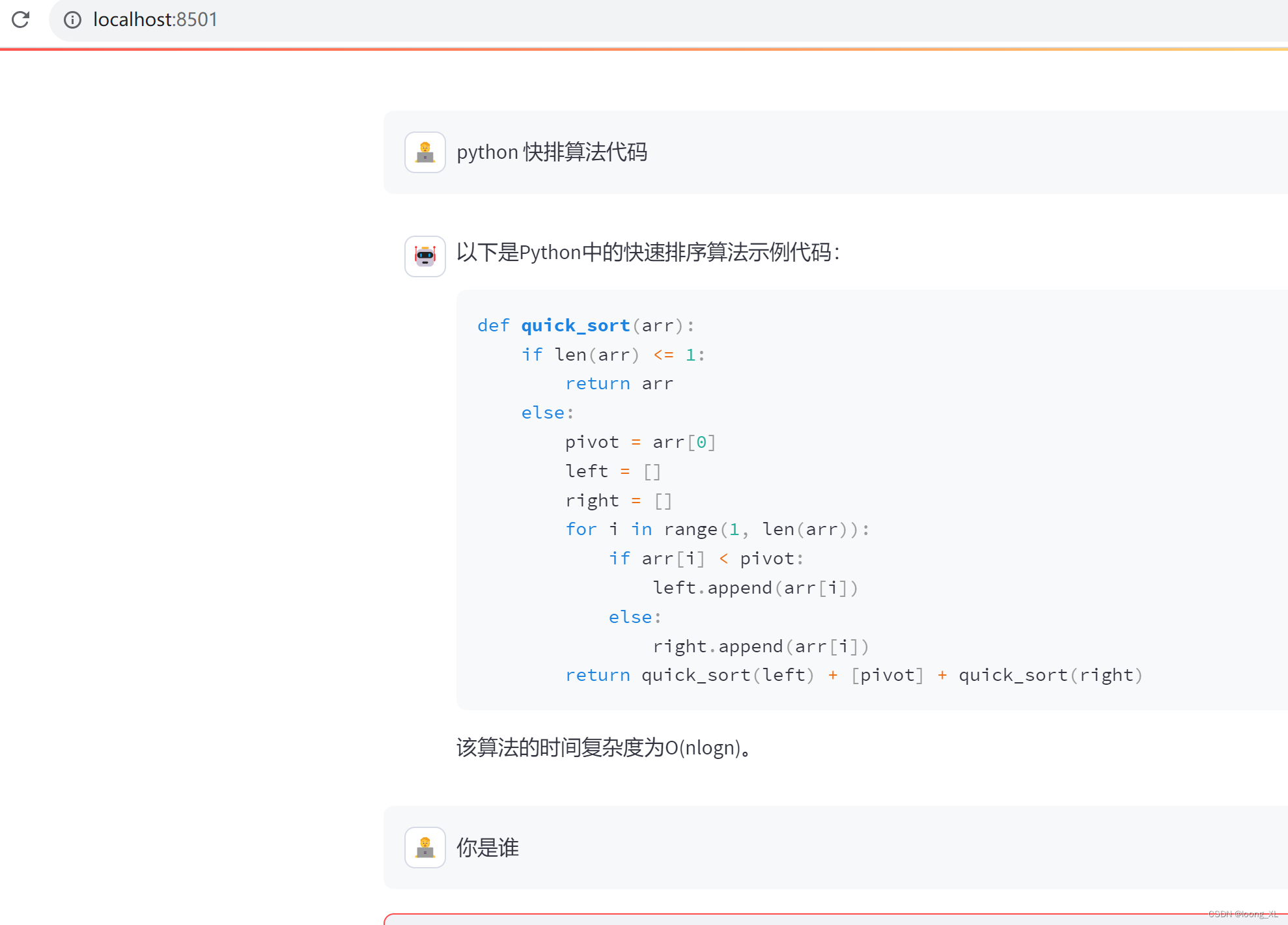Click the code line 'return arr'

[x=619, y=384]
